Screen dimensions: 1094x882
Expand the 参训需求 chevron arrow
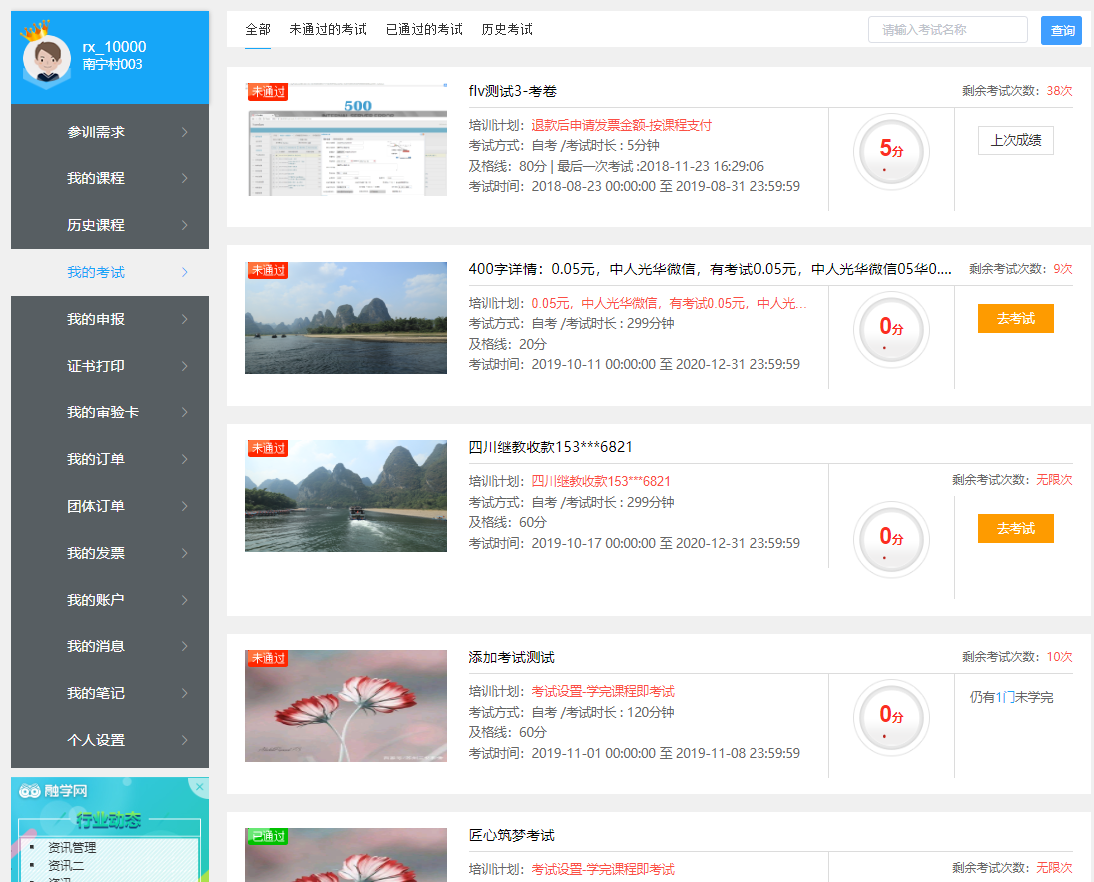point(185,132)
